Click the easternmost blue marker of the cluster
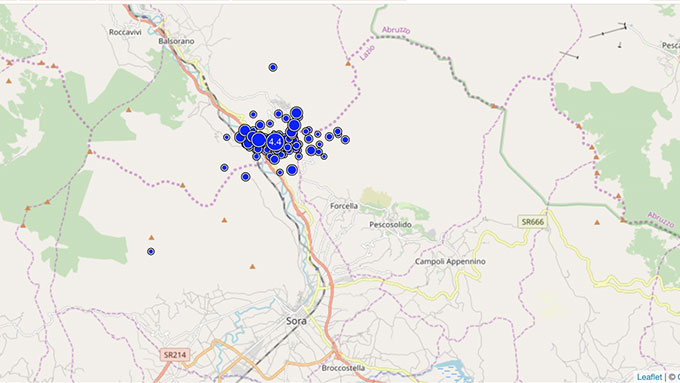Screen dimensions: 680x383 345,140
